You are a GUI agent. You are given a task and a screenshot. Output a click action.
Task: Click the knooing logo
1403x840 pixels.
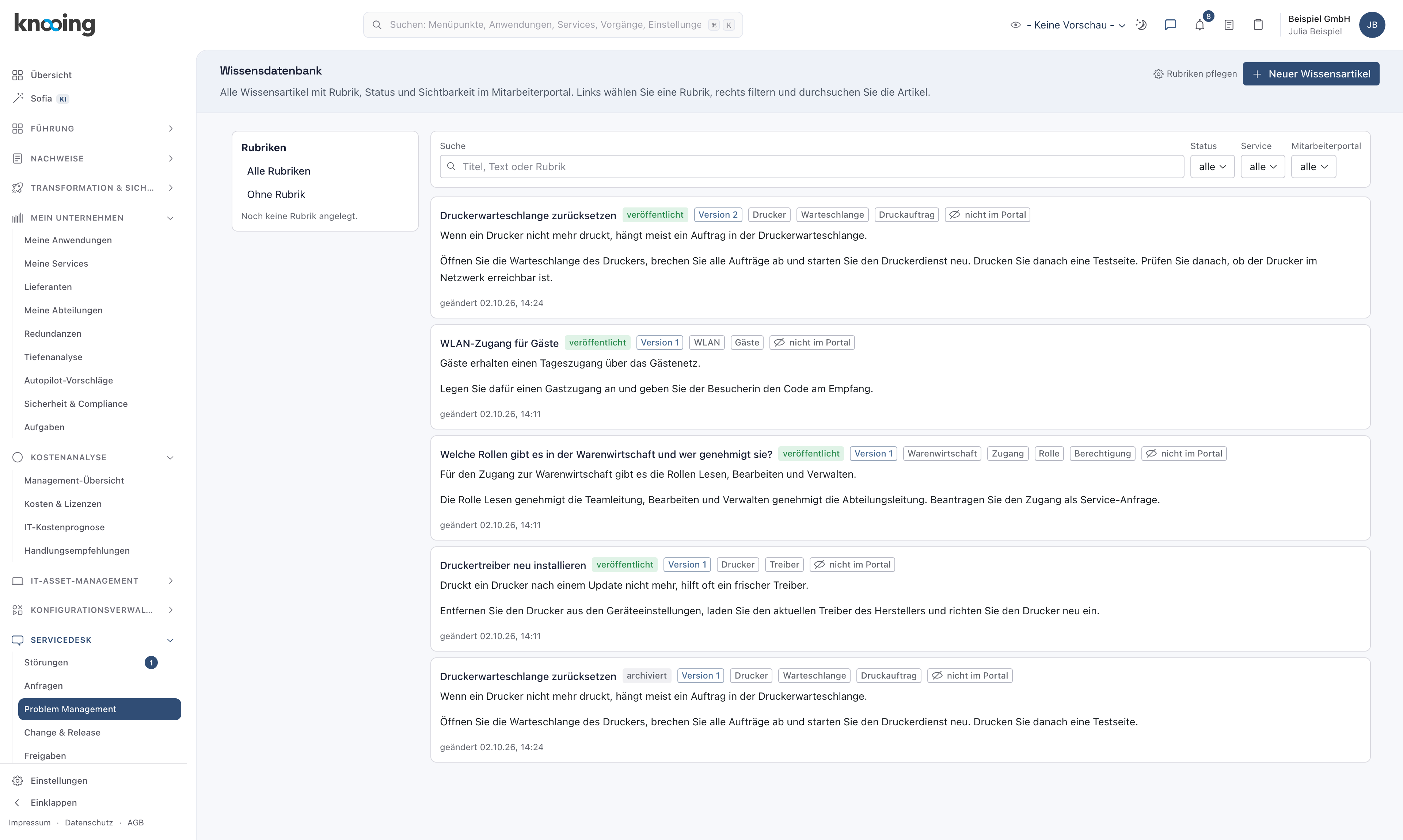pos(55,24)
